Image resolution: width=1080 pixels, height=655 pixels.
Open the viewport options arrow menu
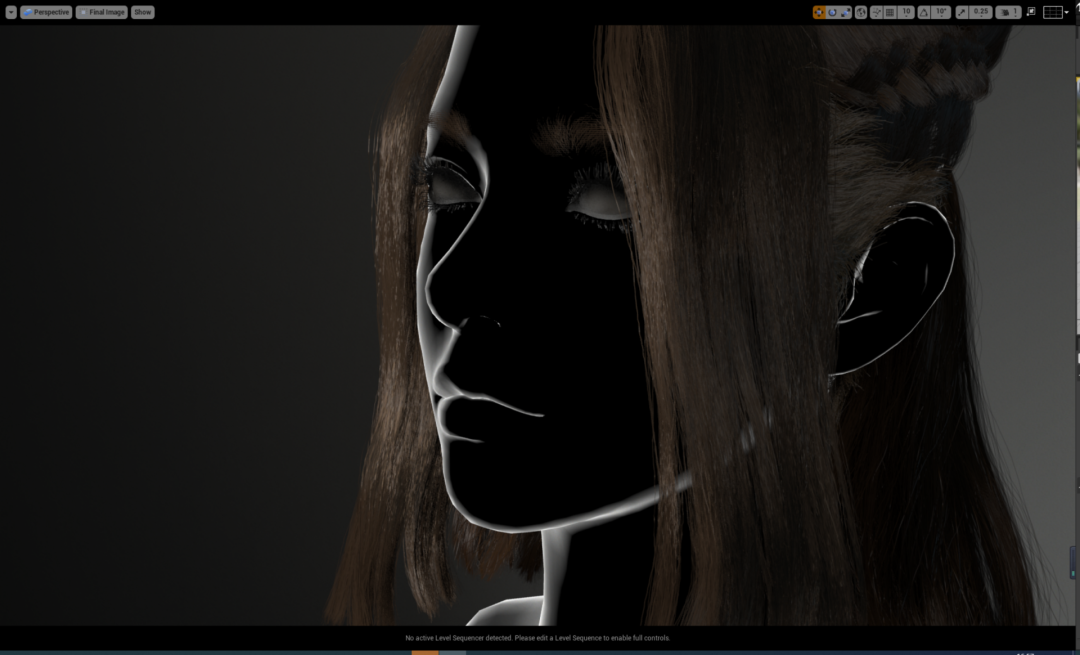(11, 12)
